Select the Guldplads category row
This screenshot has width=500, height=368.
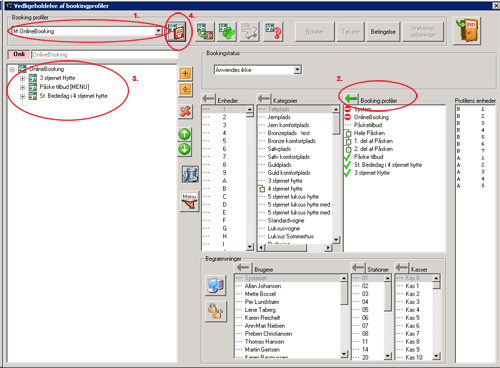[x=279, y=165]
